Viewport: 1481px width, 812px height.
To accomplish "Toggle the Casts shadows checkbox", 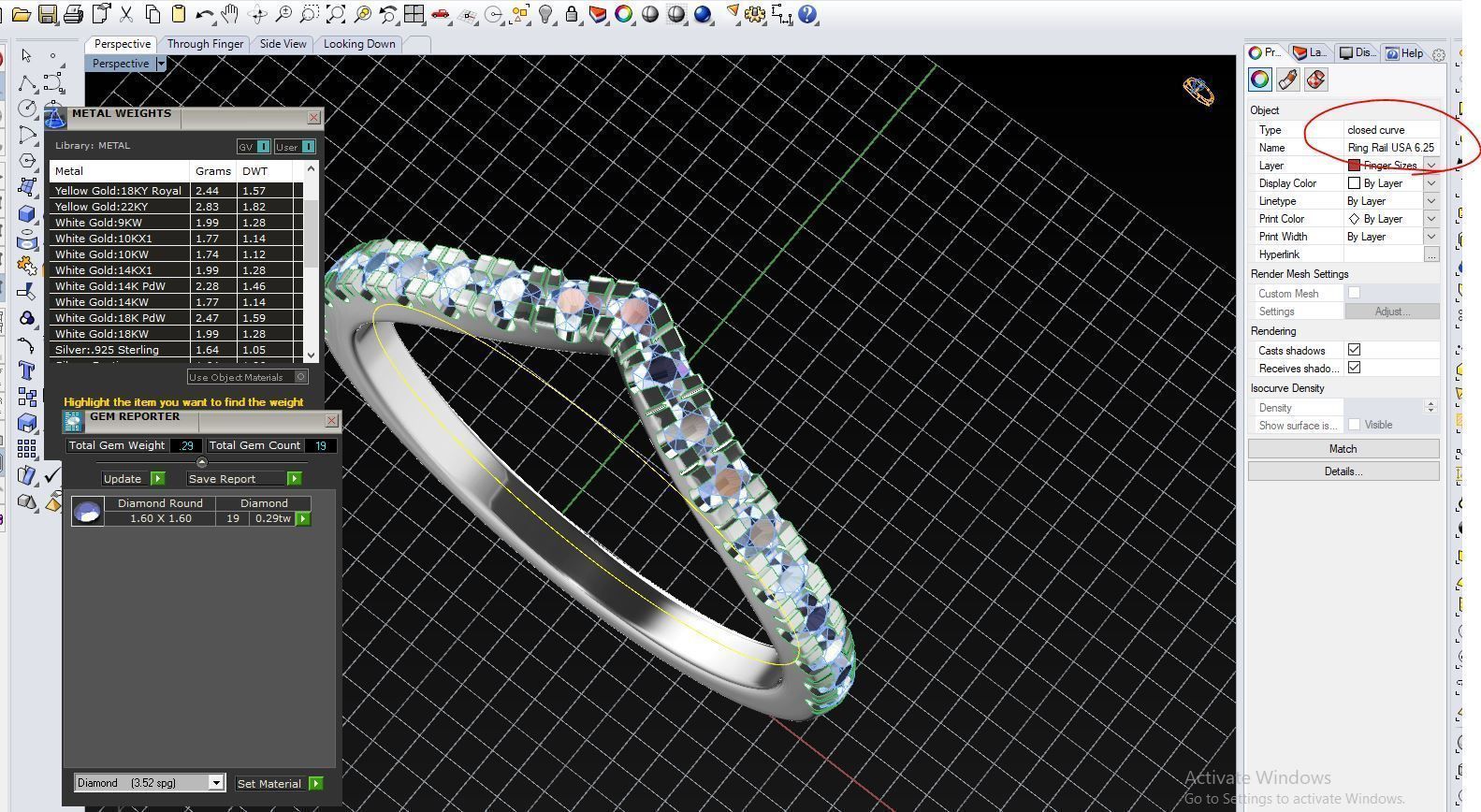I will (x=1354, y=350).
